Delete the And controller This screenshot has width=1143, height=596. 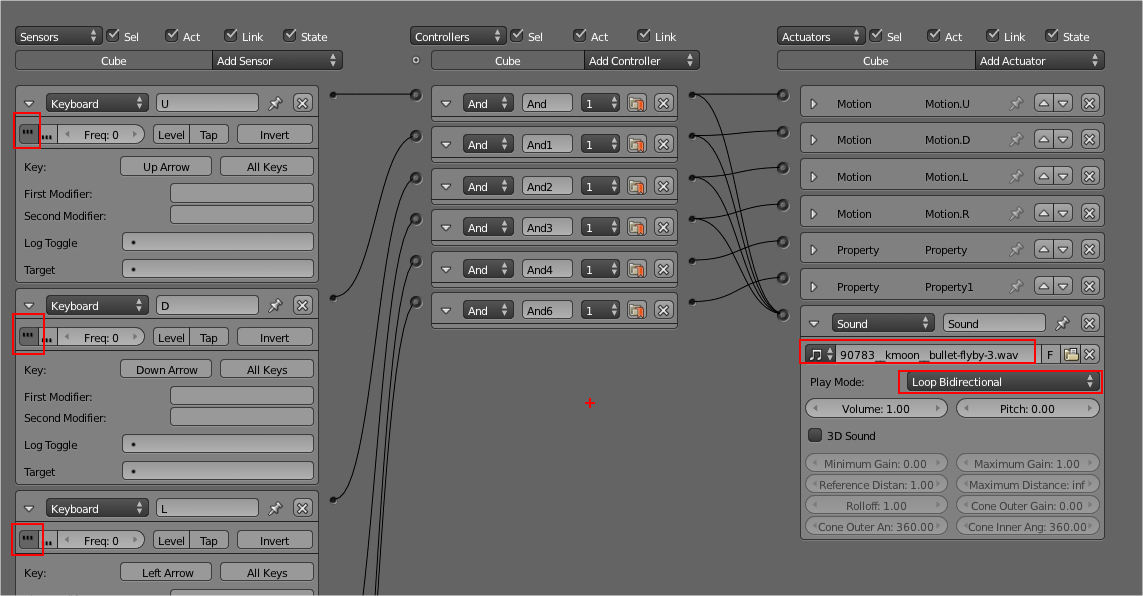click(x=663, y=103)
